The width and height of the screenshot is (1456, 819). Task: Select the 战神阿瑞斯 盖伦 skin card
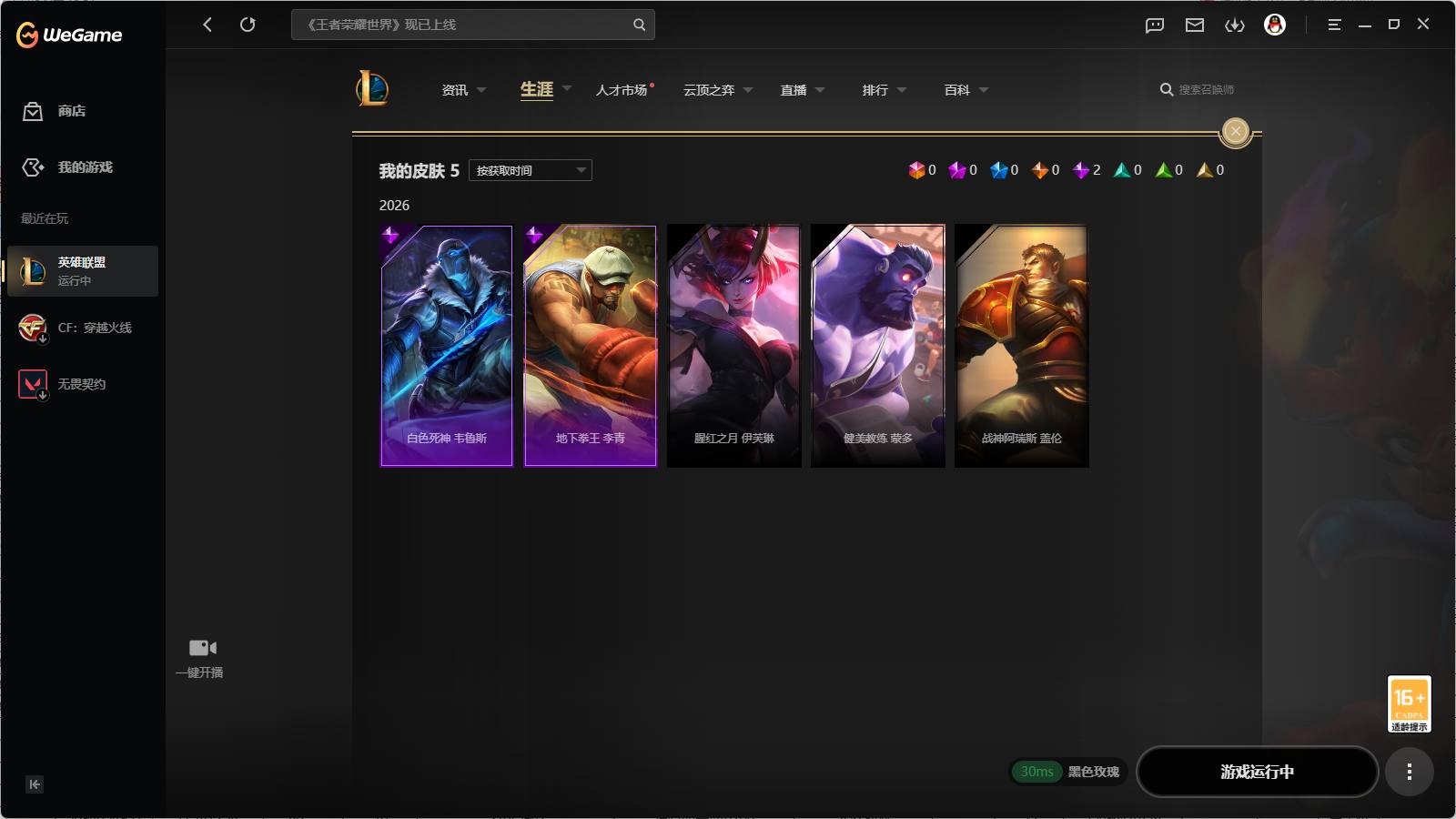1022,346
